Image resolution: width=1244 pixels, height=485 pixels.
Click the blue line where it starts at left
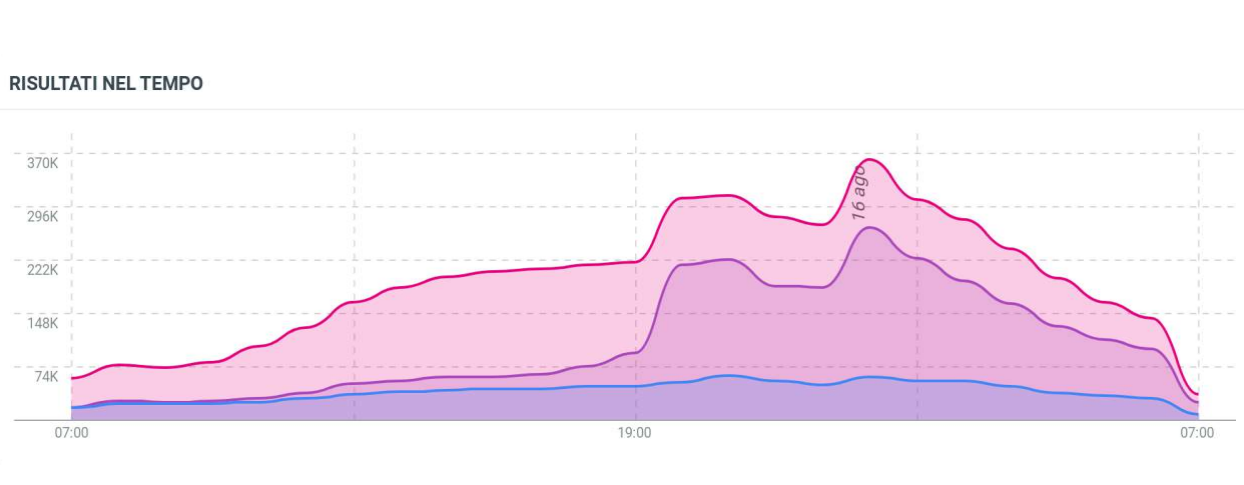click(x=72, y=408)
